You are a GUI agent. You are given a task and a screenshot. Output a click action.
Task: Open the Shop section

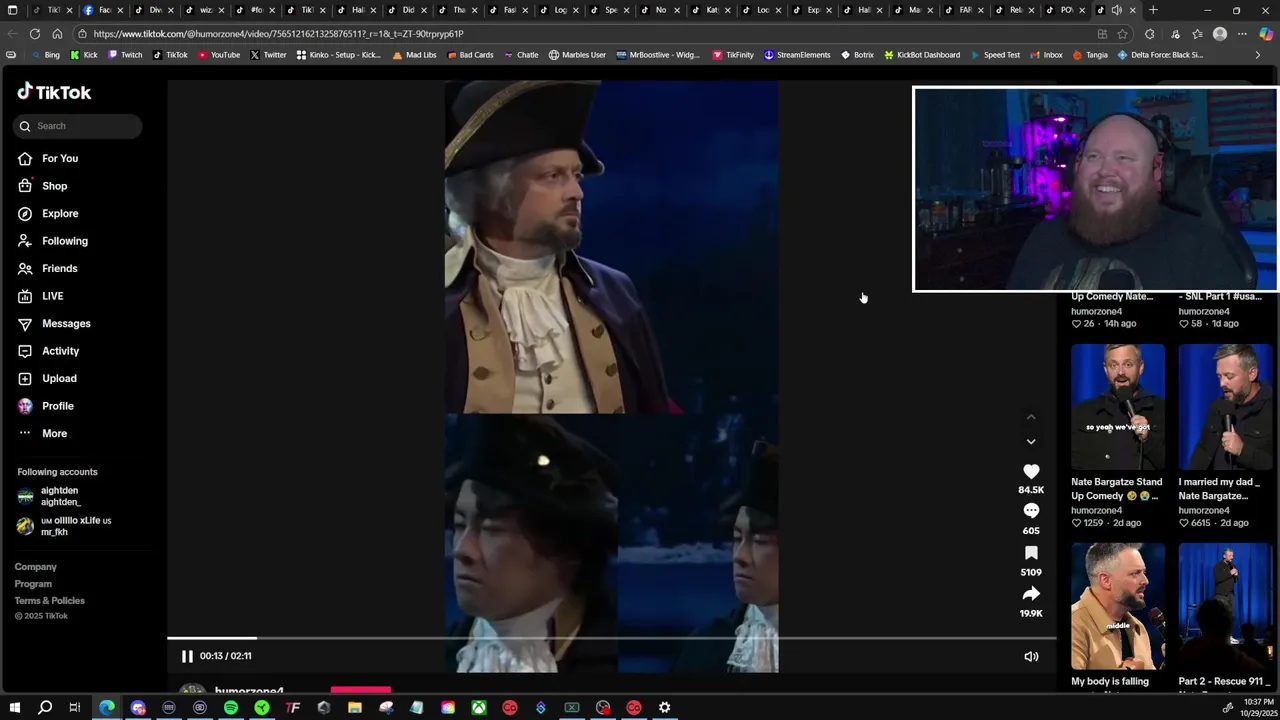click(x=54, y=186)
